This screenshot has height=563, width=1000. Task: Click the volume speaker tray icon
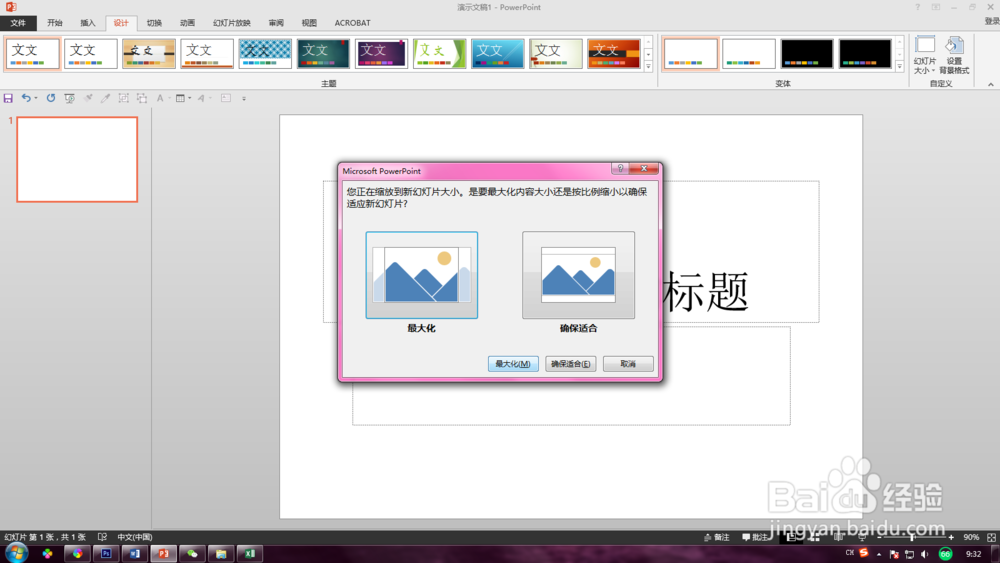coord(925,554)
